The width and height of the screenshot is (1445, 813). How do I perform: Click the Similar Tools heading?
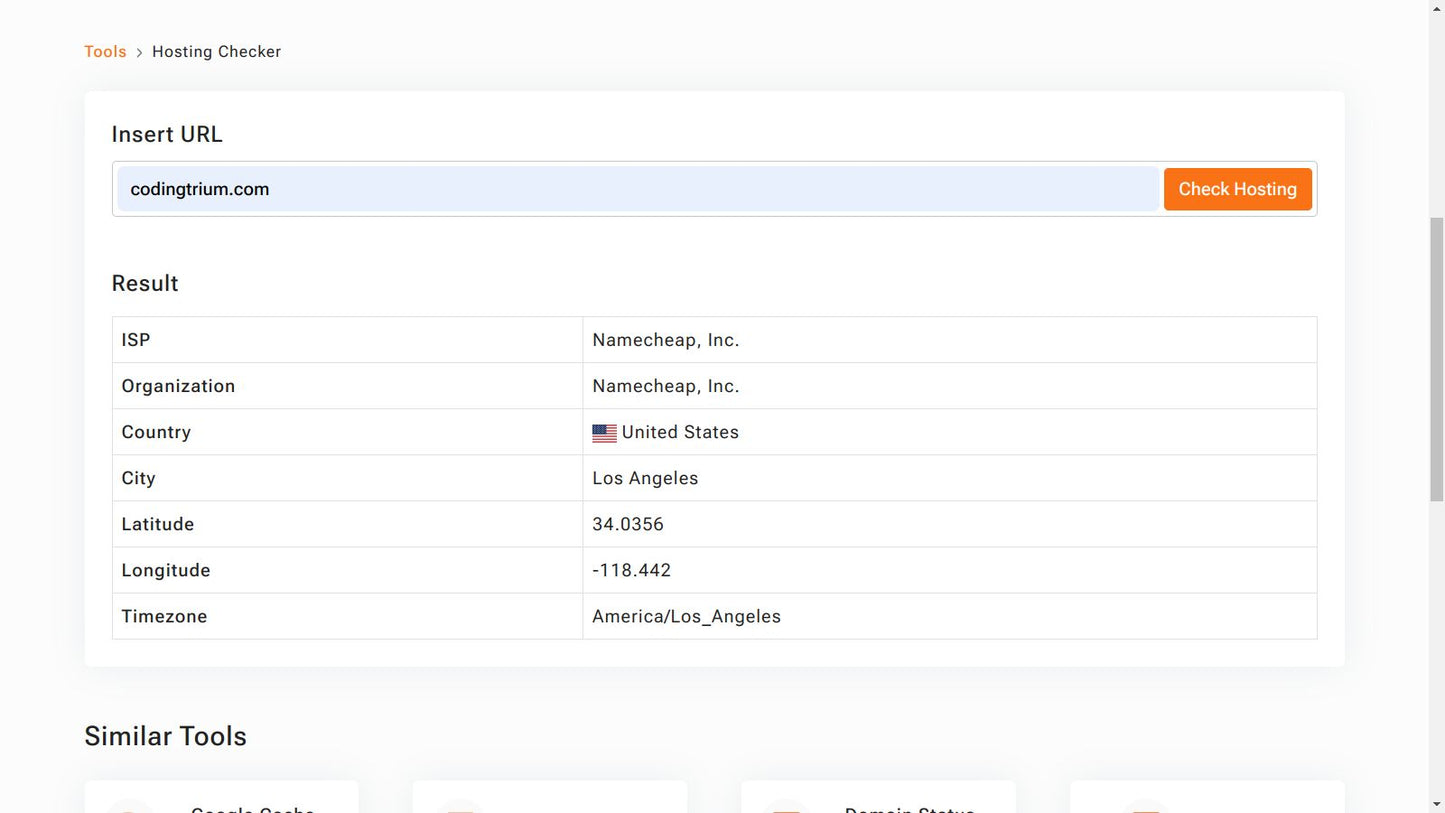[x=166, y=736]
